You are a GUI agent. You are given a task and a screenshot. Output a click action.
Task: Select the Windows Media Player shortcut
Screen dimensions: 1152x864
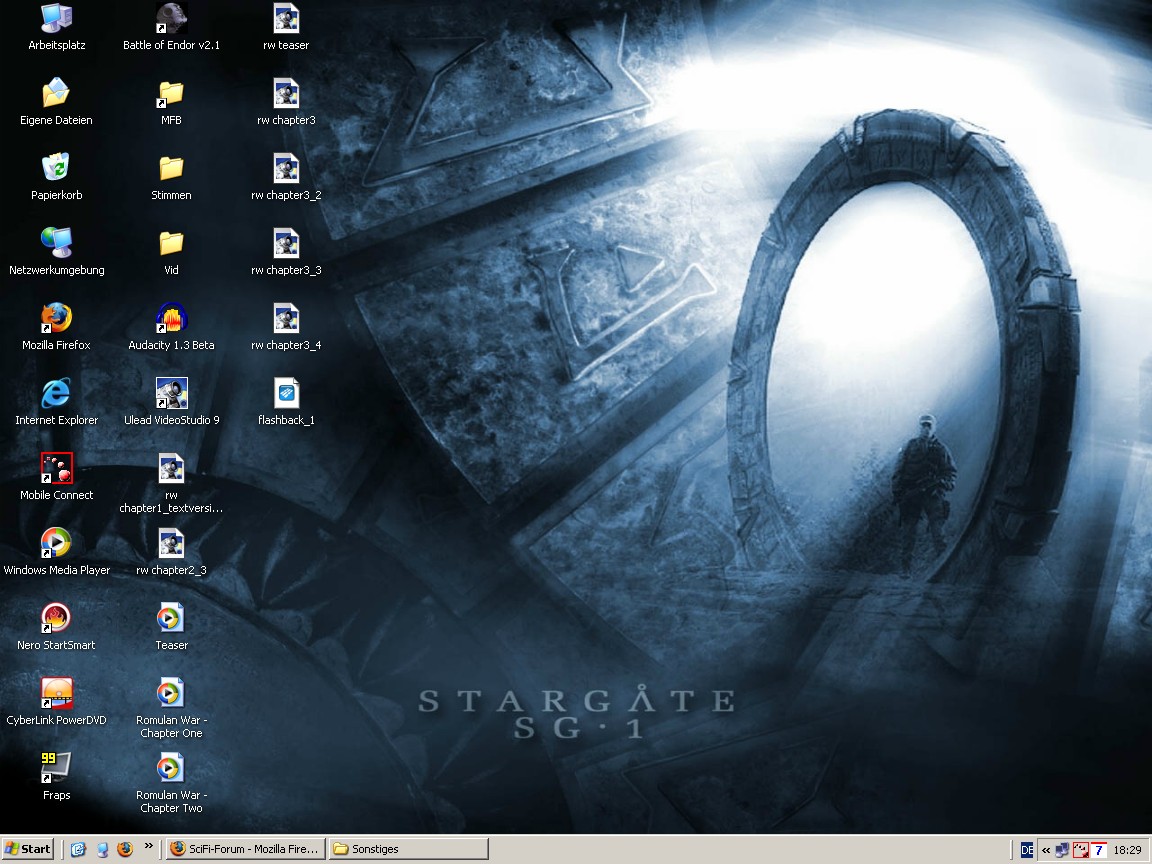tap(56, 544)
